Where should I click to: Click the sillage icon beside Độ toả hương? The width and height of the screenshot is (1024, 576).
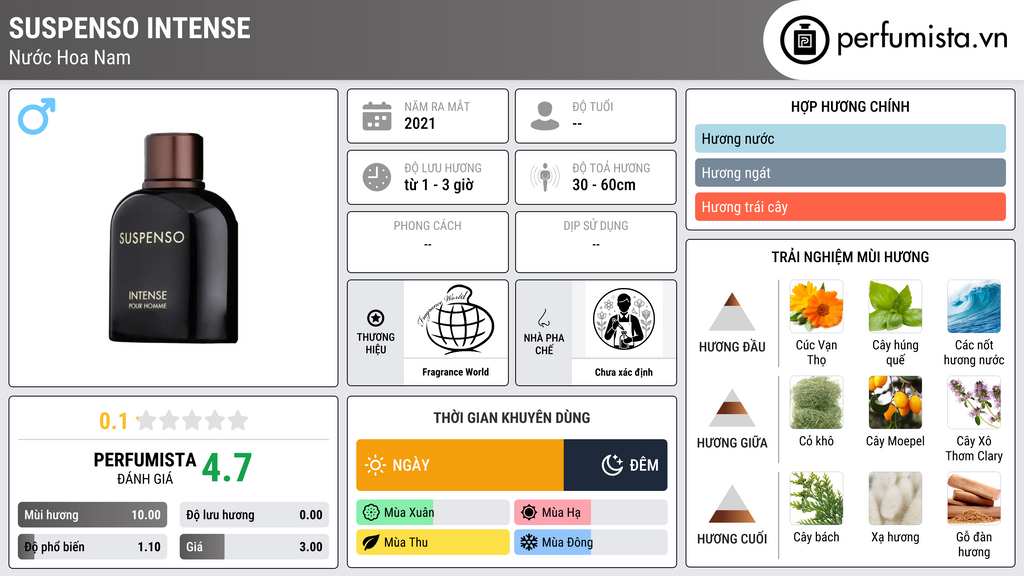(545, 177)
